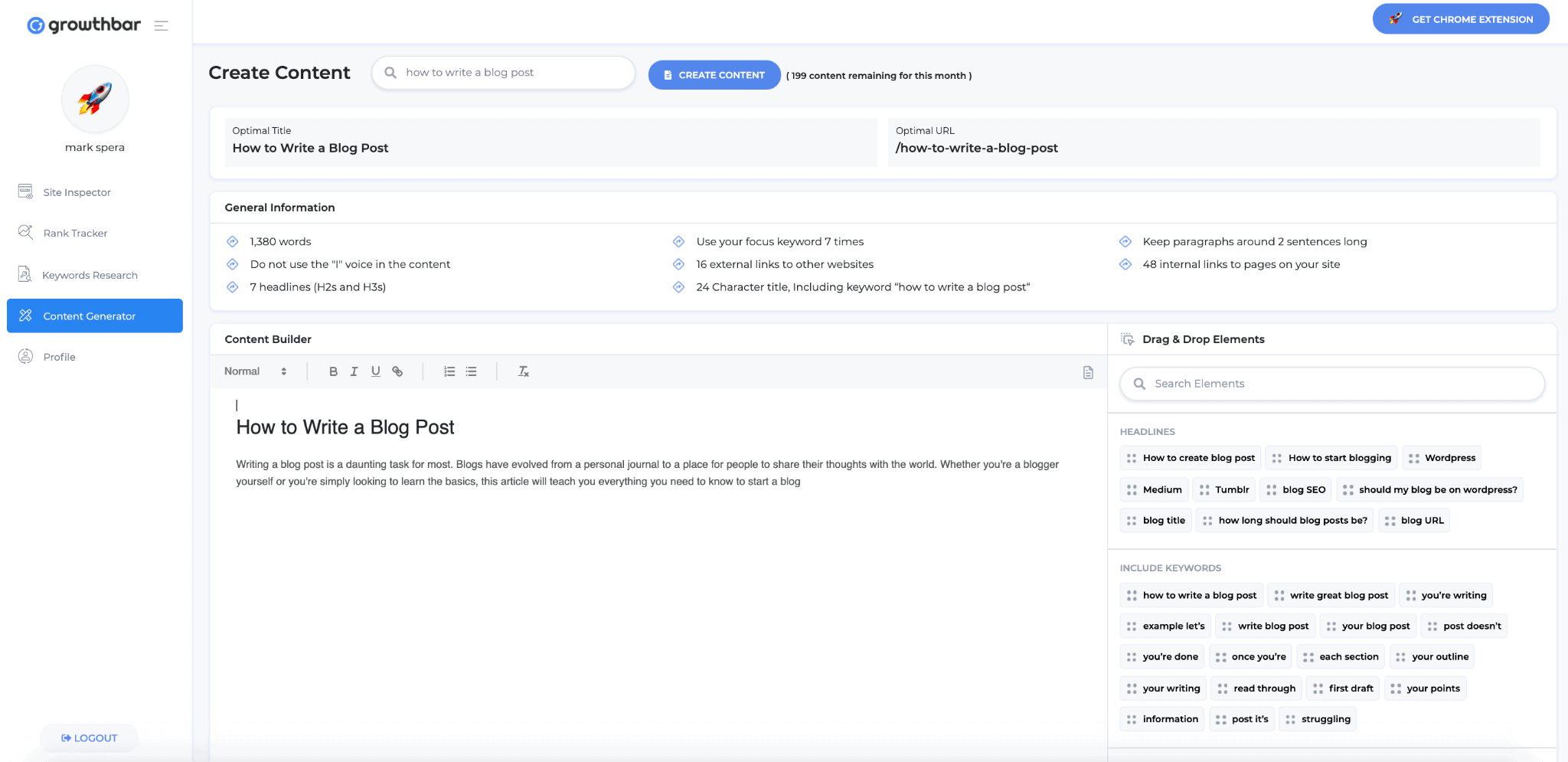The image size is (1568, 762).
Task: Create a bulleted list in the editor
Action: click(472, 371)
